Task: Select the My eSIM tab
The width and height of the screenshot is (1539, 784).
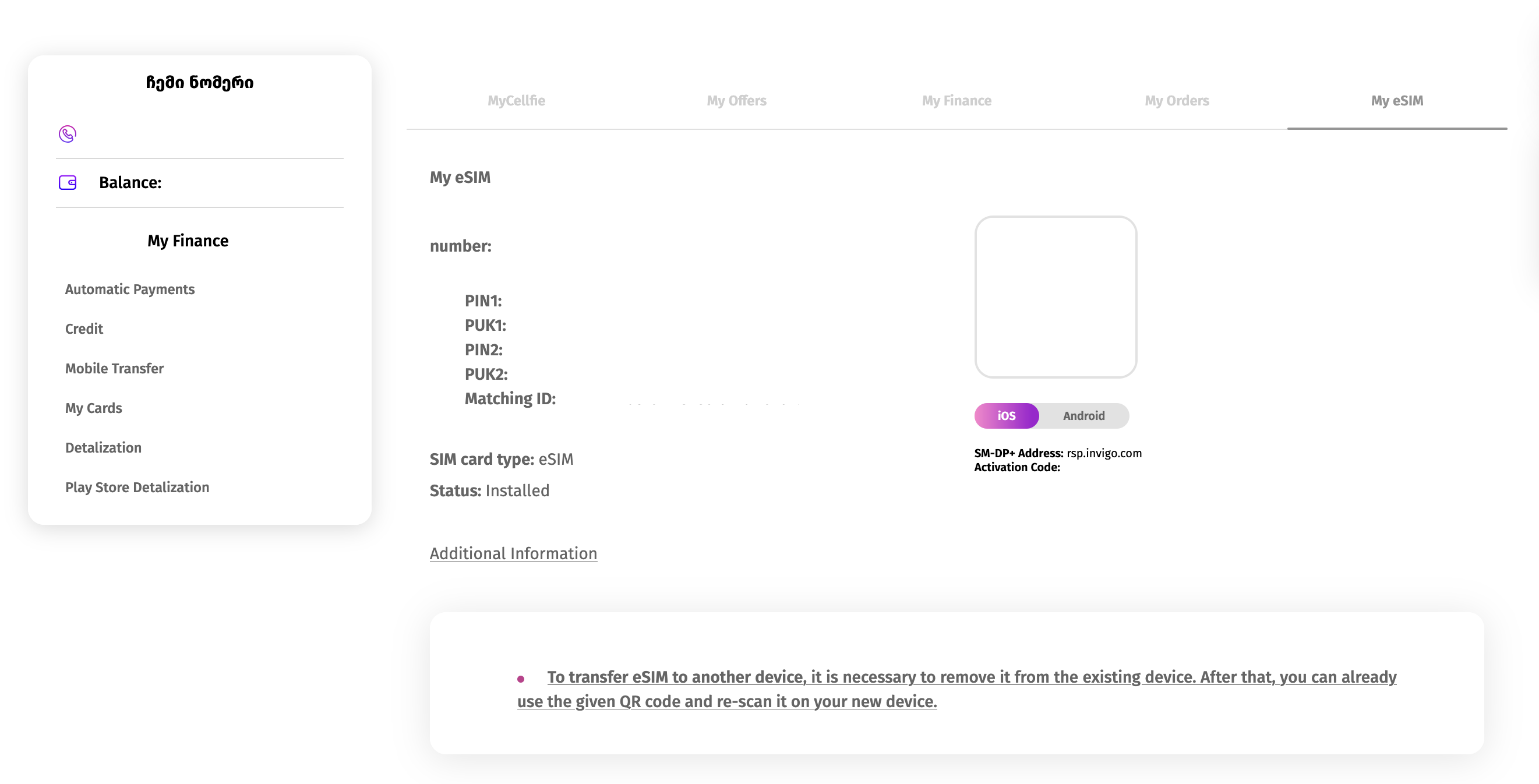Action: pyautogui.click(x=1396, y=101)
